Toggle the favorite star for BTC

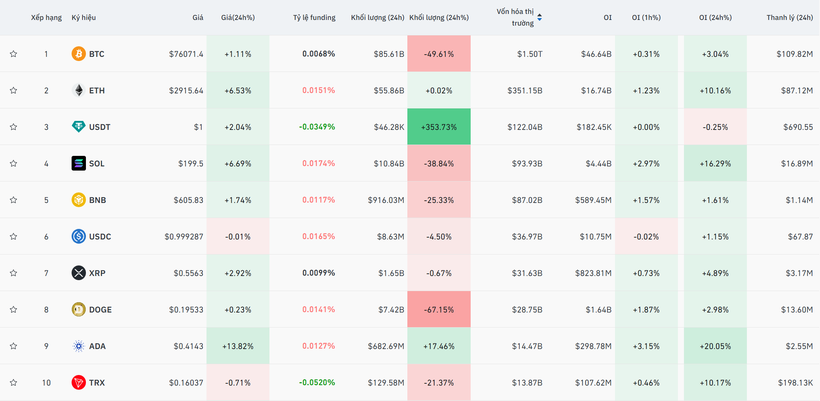pos(14,54)
